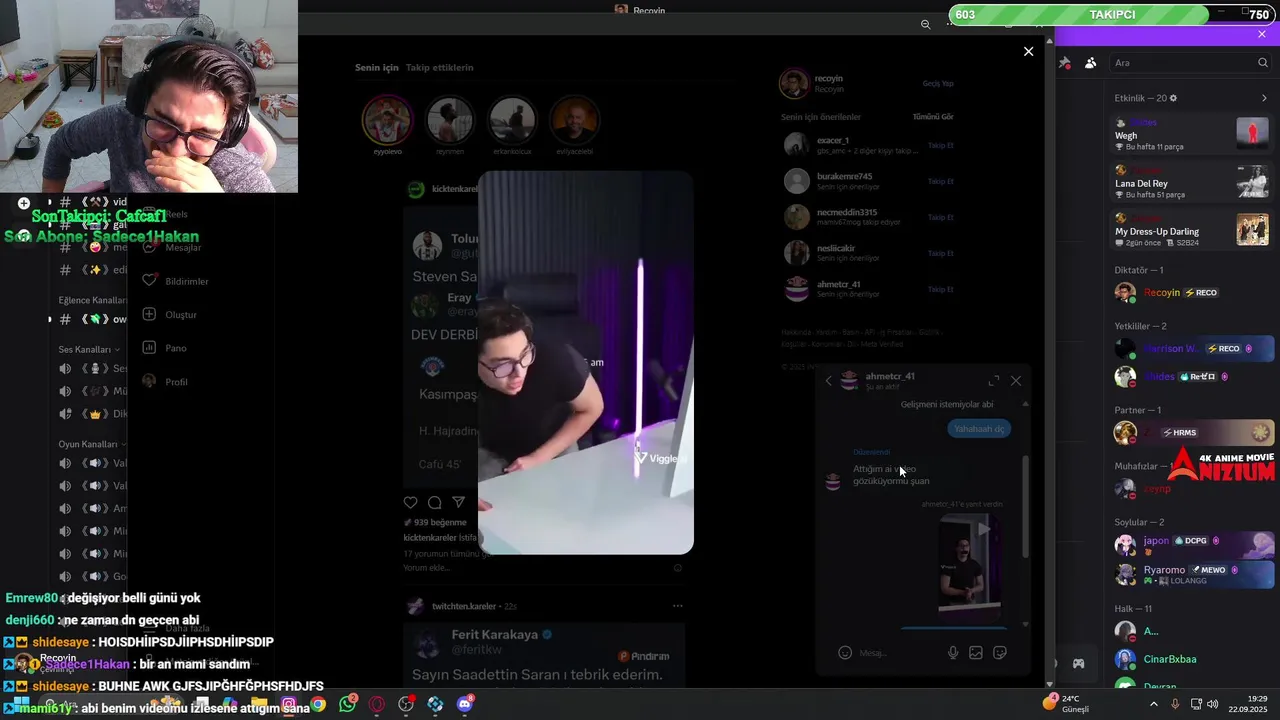The image size is (1280, 720).
Task: Open Instagram from the taskbar
Action: click(289, 704)
